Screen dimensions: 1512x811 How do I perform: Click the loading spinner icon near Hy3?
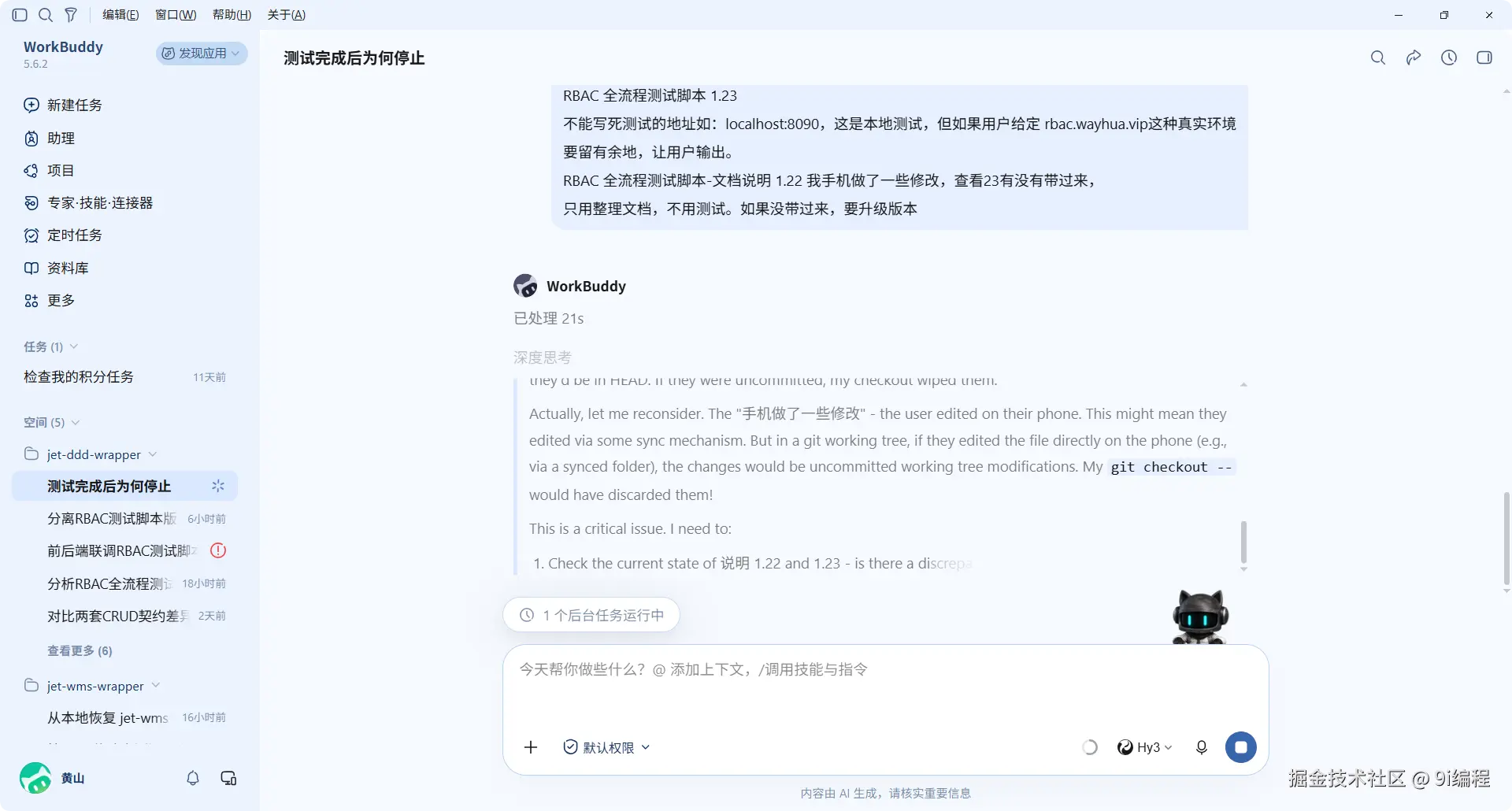pos(1090,747)
